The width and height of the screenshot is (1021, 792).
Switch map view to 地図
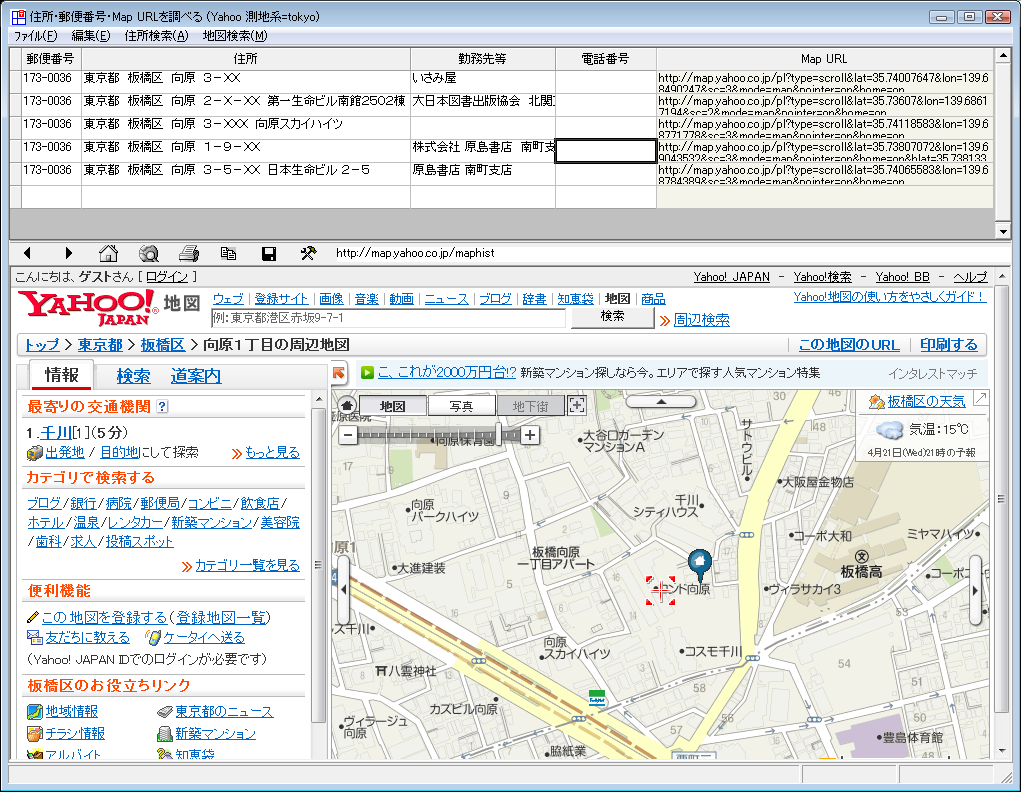point(393,406)
